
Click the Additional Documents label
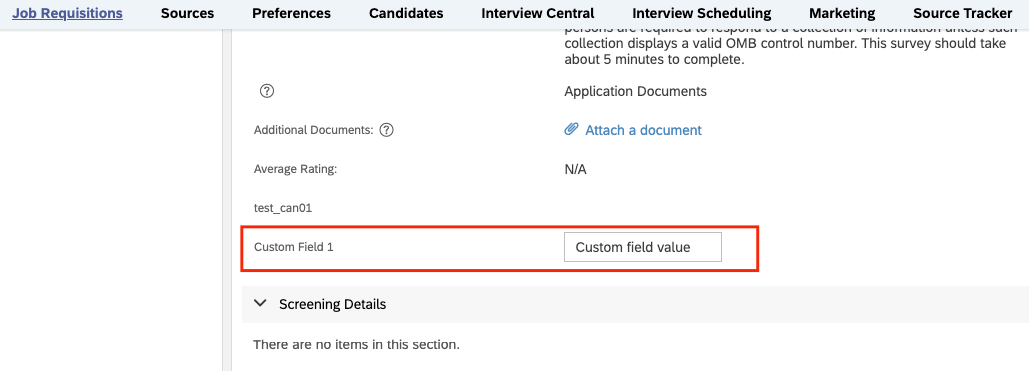coord(313,130)
